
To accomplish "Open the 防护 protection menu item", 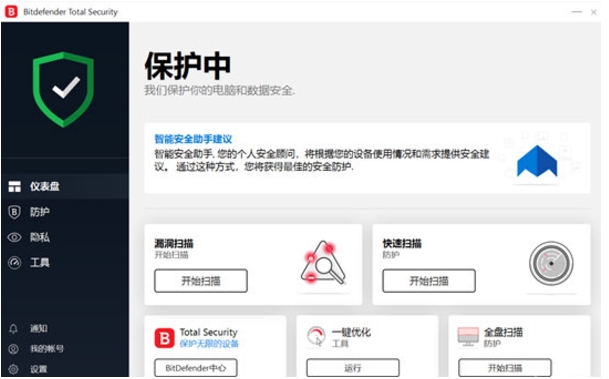I will tap(65, 212).
